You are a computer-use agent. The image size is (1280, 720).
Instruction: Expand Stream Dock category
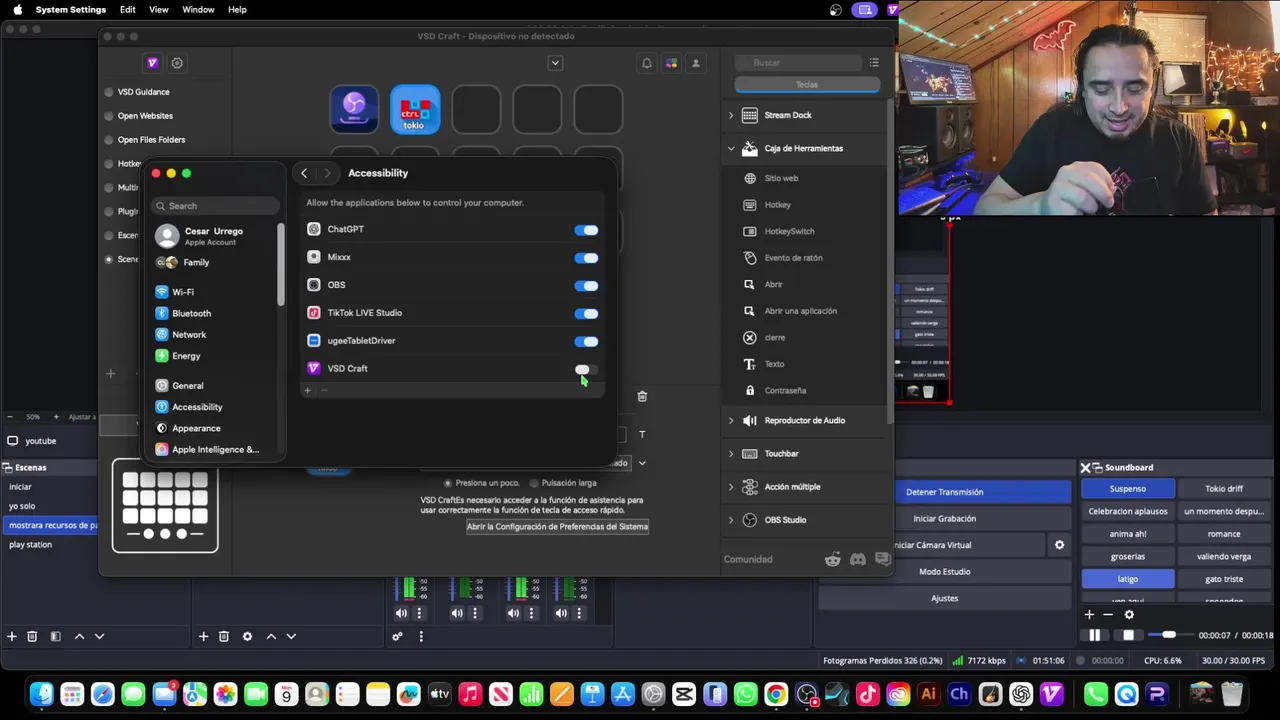(x=730, y=115)
